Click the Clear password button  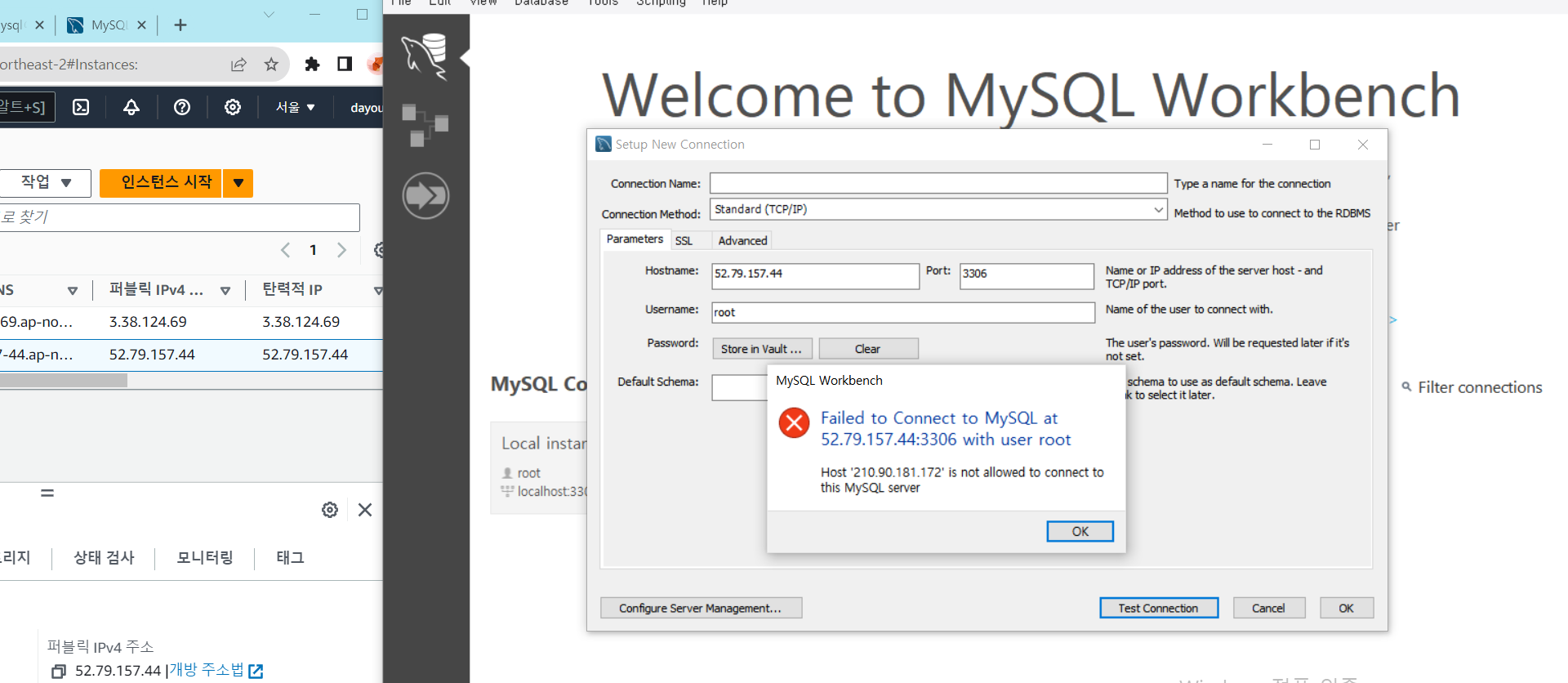(x=868, y=349)
